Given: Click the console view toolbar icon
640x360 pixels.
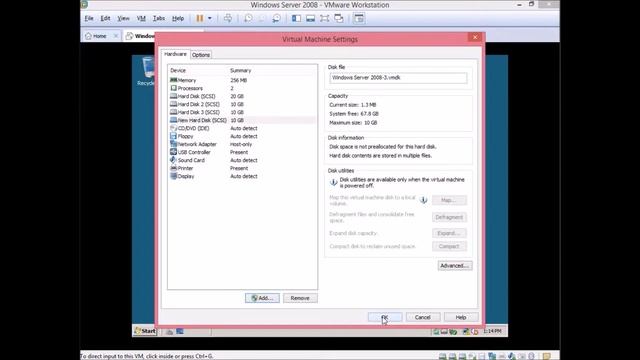Looking at the screenshot, I should pos(359,18).
